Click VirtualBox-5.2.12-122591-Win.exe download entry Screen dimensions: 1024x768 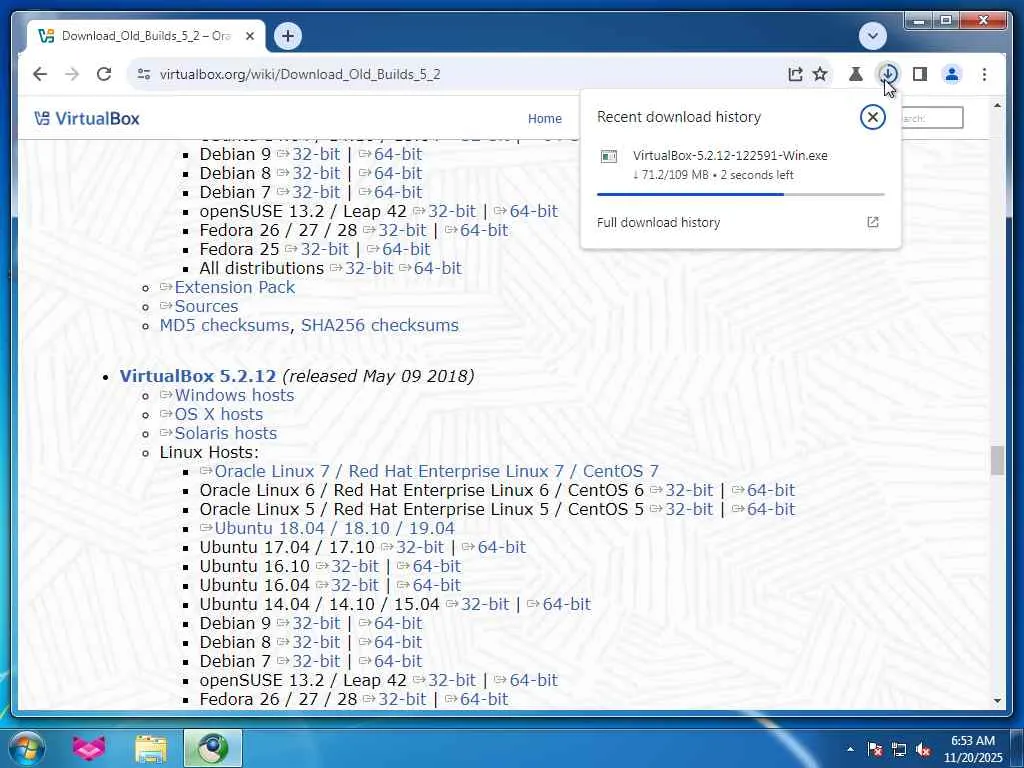[740, 165]
